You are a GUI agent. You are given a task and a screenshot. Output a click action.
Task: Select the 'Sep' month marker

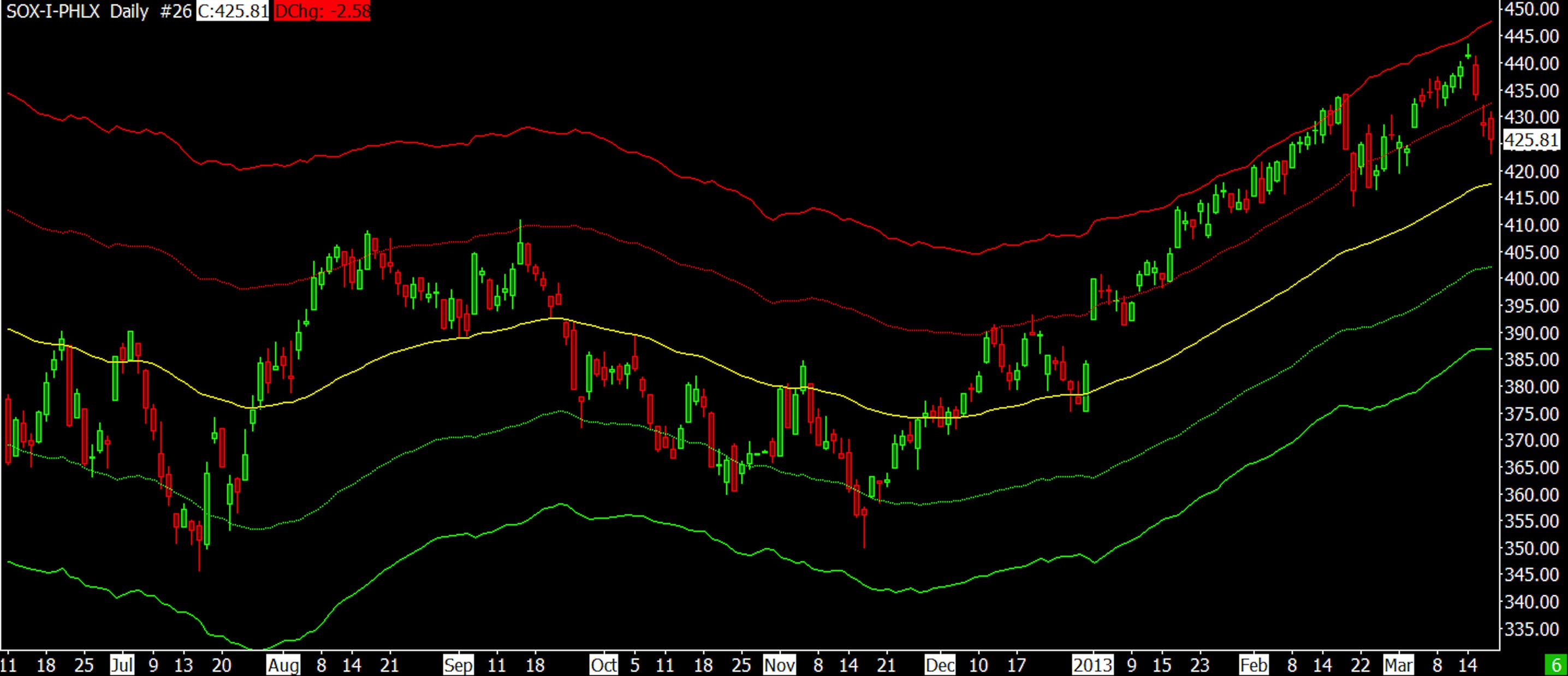458,665
